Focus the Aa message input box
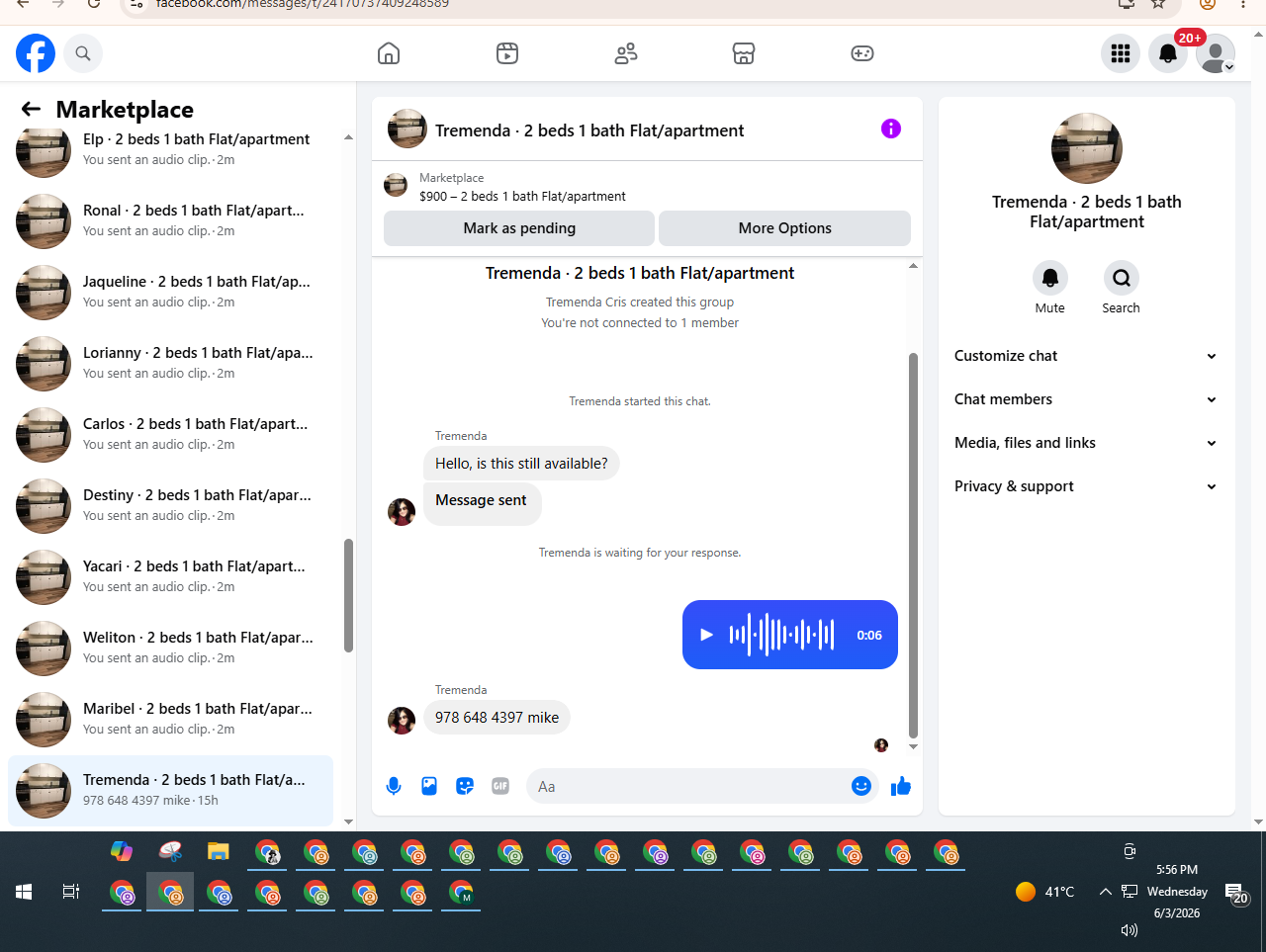1266x952 pixels. pos(687,786)
